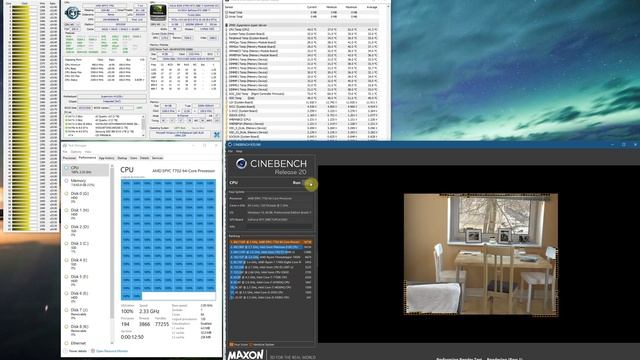Viewport: 640px width, 360px height.
Task: Open the Help menu in Cinebench
Action: pyautogui.click(x=239, y=151)
